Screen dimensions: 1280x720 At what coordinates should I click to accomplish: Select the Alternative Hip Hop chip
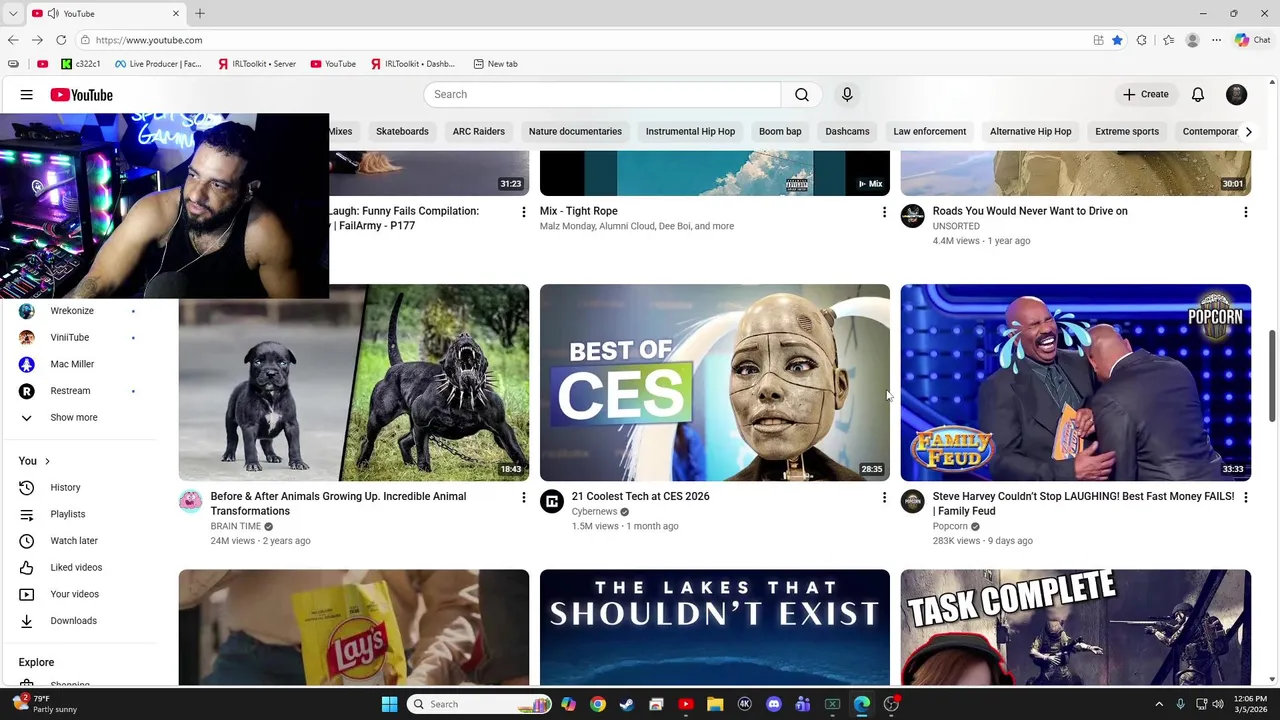[1030, 131]
